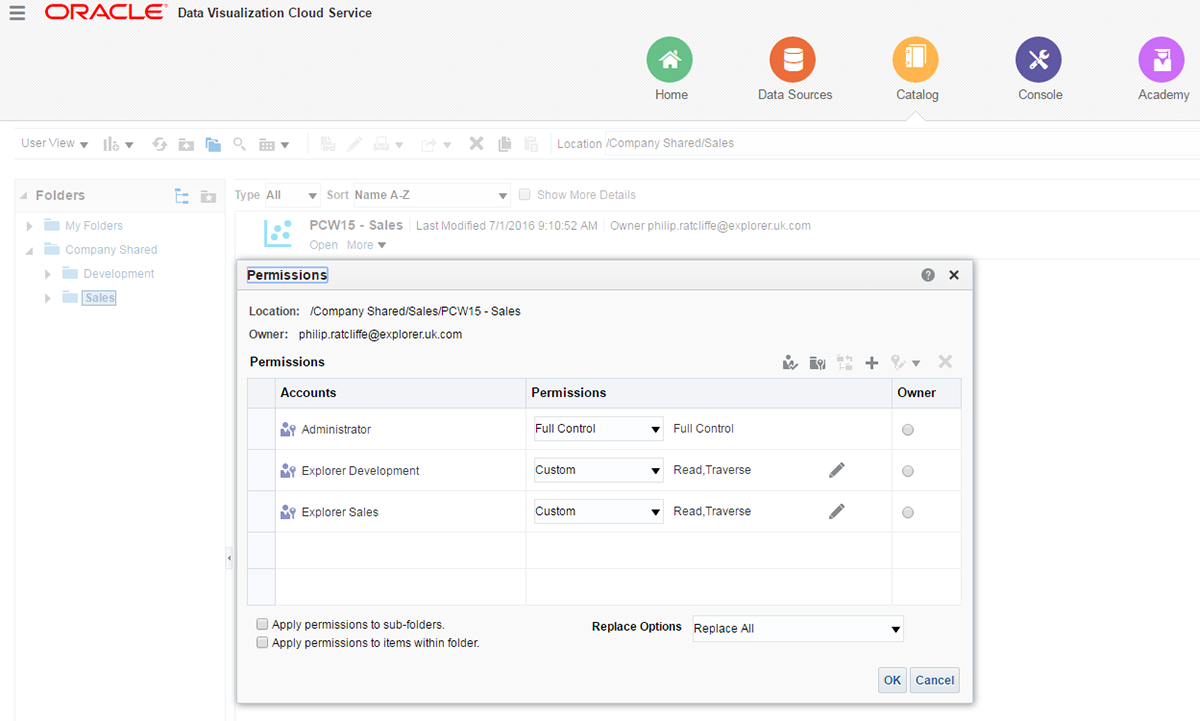Click the PCW15 - Sales title
This screenshot has height=721, width=1200.
(x=356, y=225)
